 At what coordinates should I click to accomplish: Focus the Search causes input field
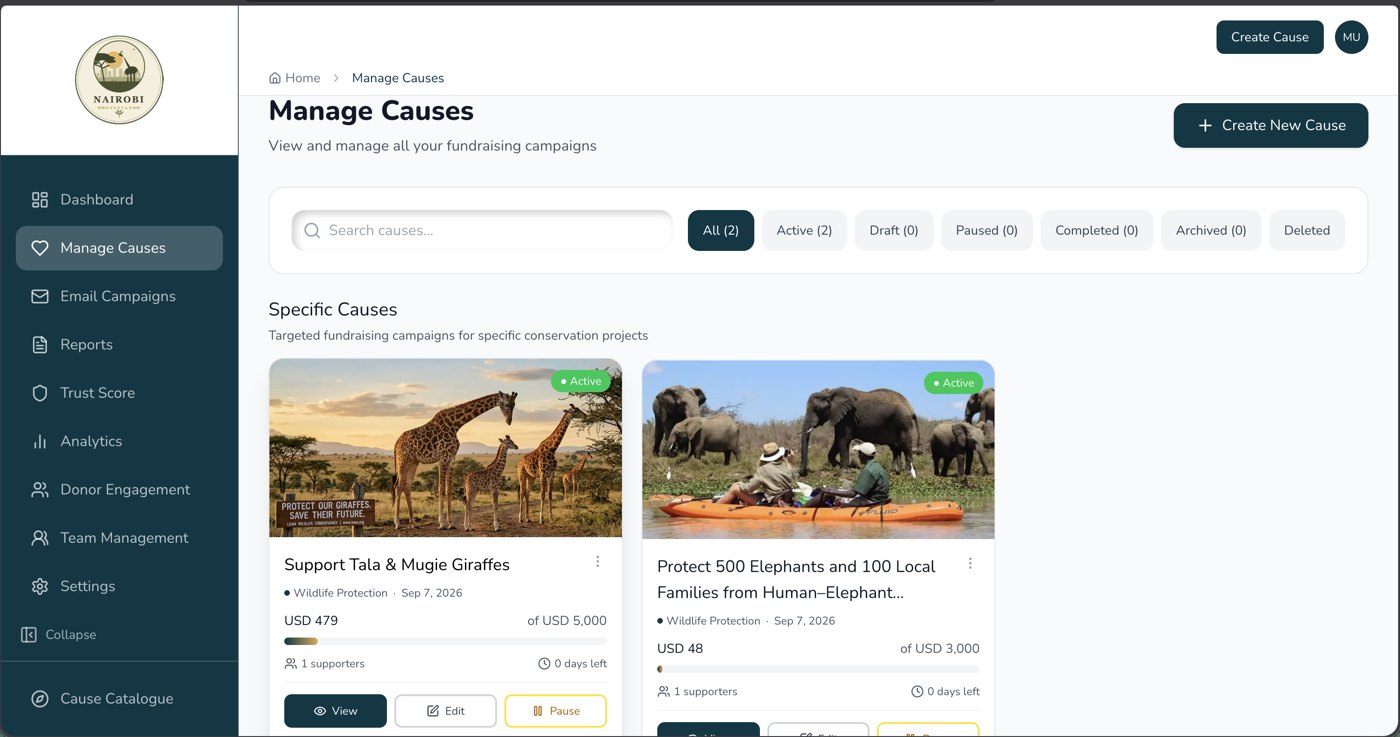point(482,230)
